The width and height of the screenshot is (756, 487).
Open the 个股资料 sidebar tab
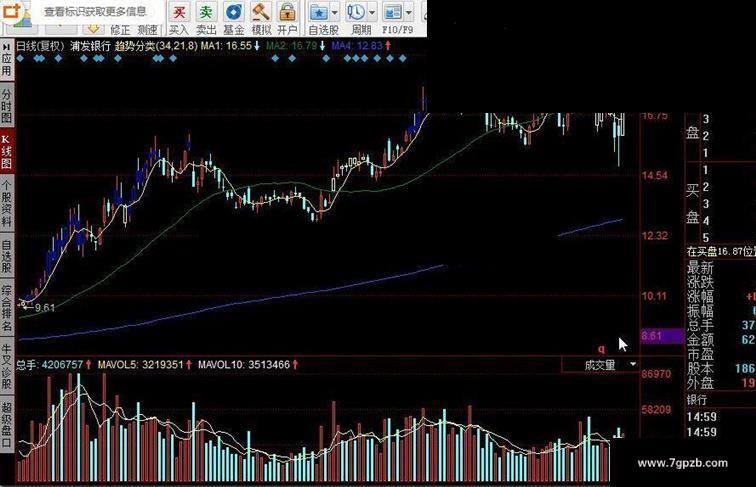point(6,203)
